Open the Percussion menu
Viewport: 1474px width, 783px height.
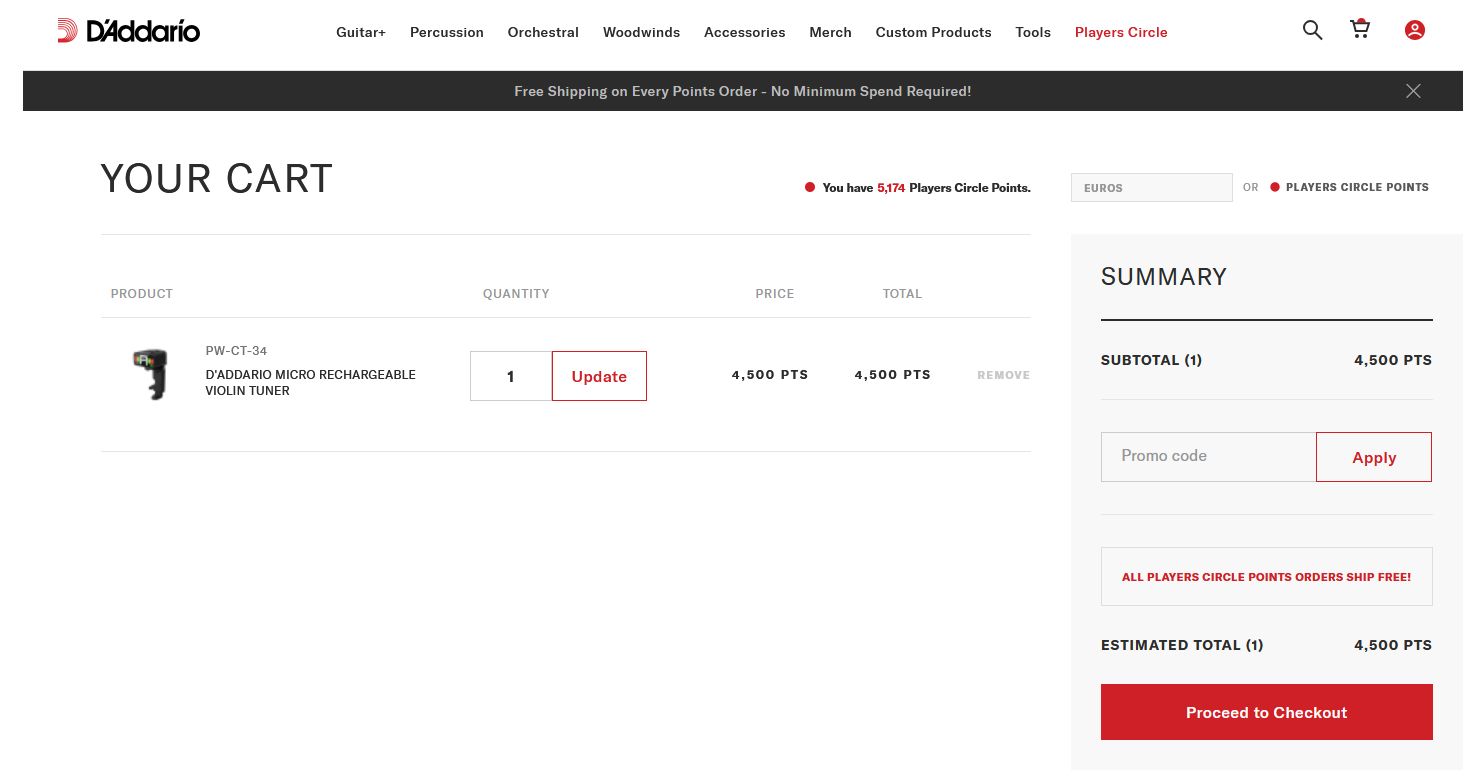tap(447, 32)
